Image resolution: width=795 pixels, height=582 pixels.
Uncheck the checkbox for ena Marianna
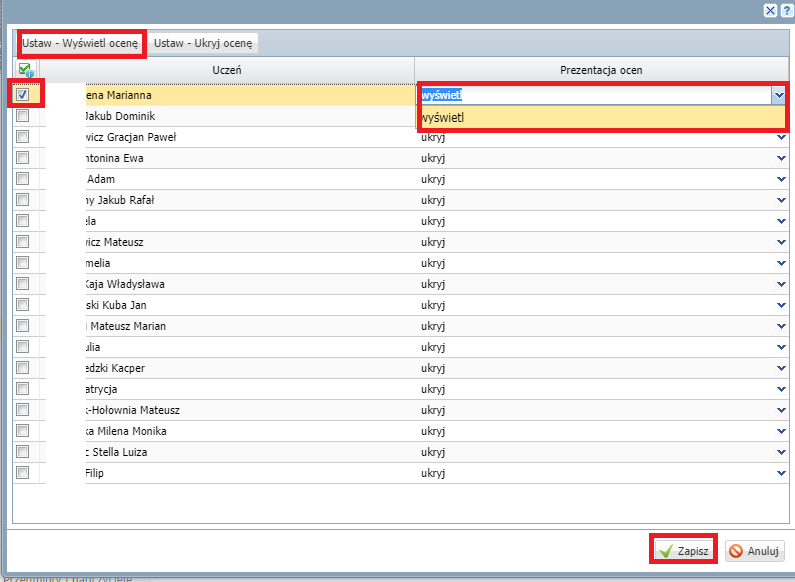tap(22, 94)
